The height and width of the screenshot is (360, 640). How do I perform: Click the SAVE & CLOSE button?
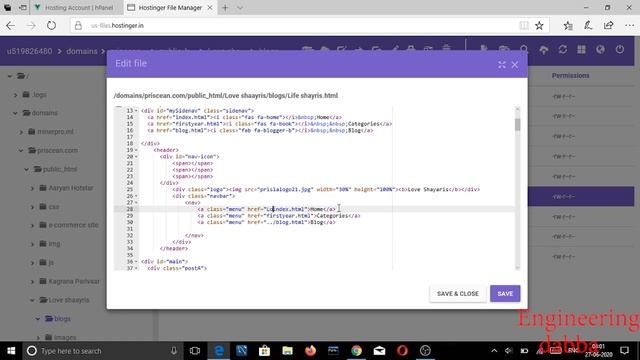458,293
